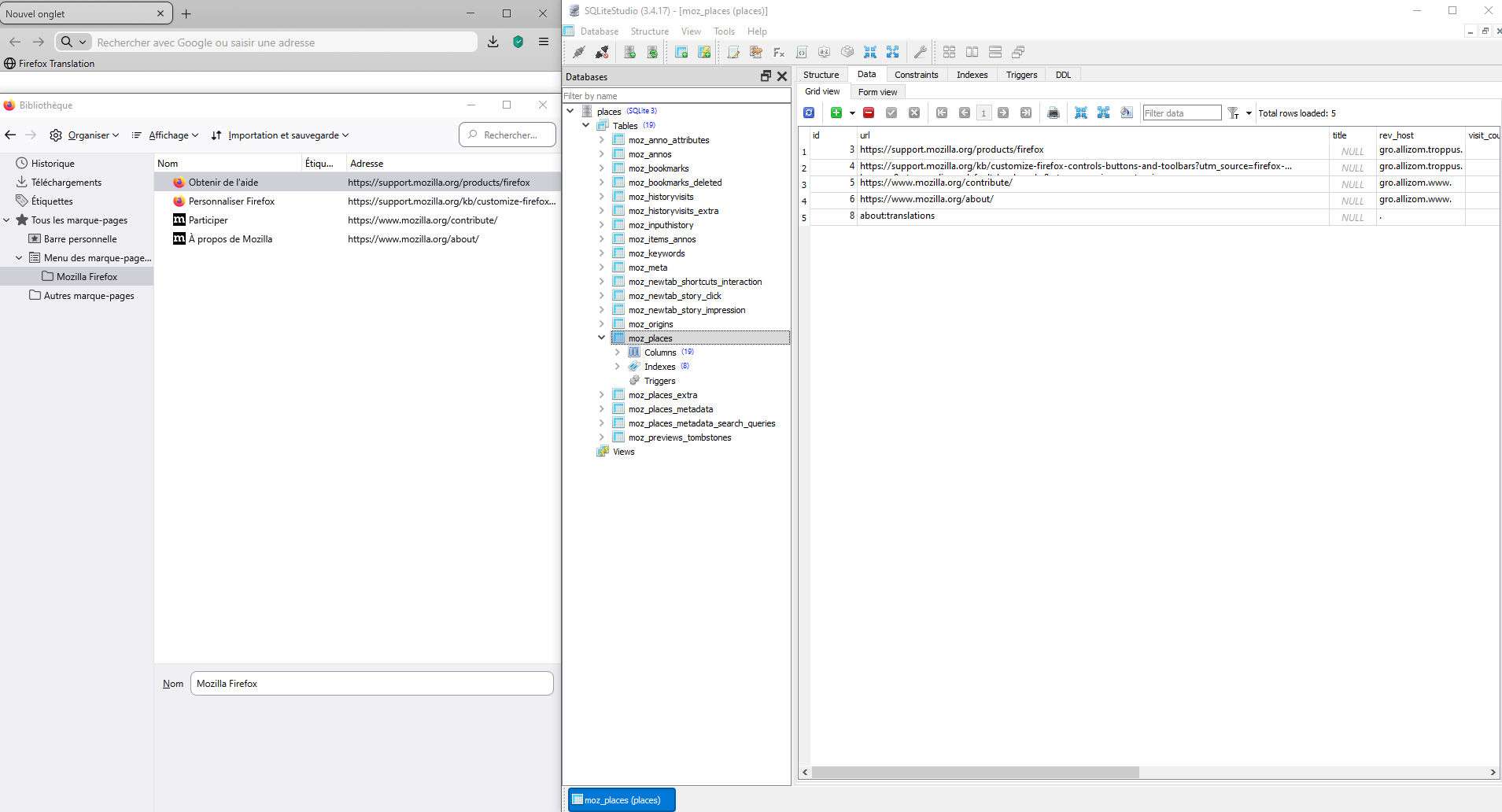Viewport: 1502px width, 812px height.
Task: Click the Create table icon in toolbar
Action: pos(681,52)
